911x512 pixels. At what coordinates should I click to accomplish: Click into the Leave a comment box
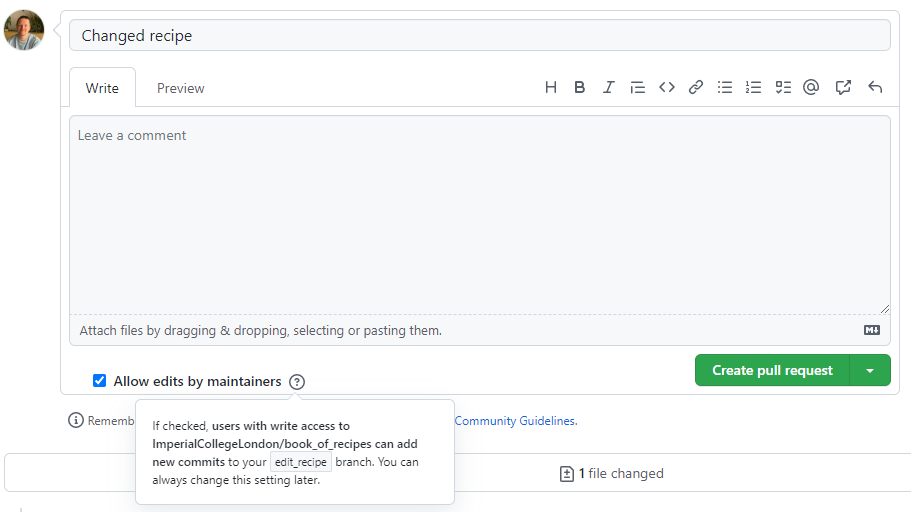[x=480, y=215]
